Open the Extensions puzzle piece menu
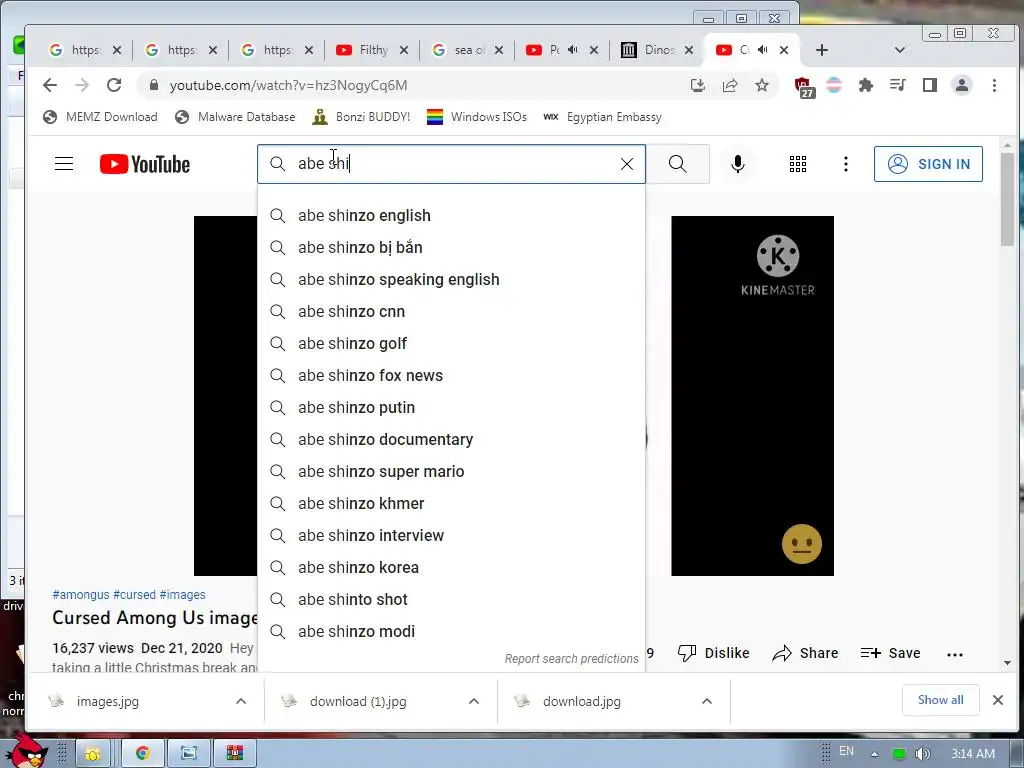 click(865, 85)
